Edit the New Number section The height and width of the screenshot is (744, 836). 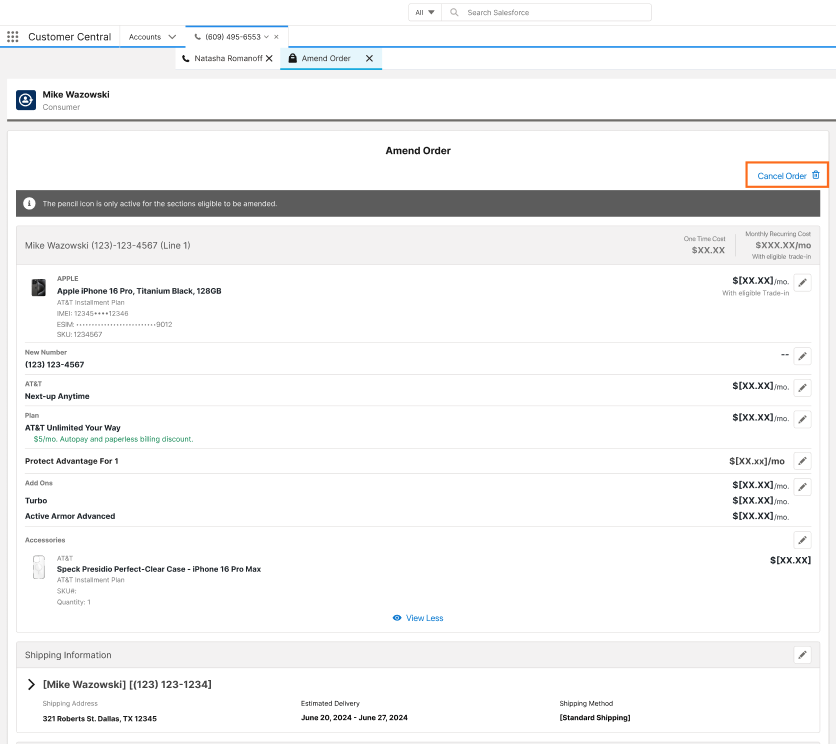click(x=802, y=356)
